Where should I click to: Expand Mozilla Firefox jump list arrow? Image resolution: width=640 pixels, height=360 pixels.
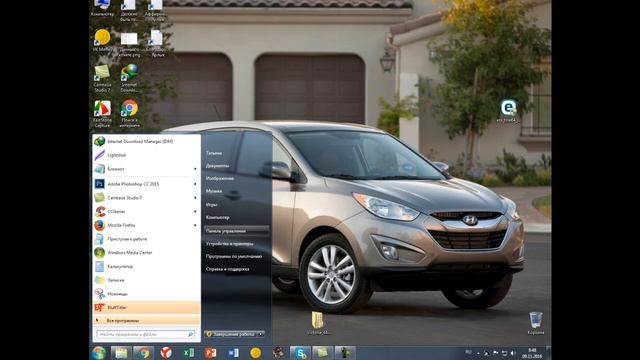(195, 225)
